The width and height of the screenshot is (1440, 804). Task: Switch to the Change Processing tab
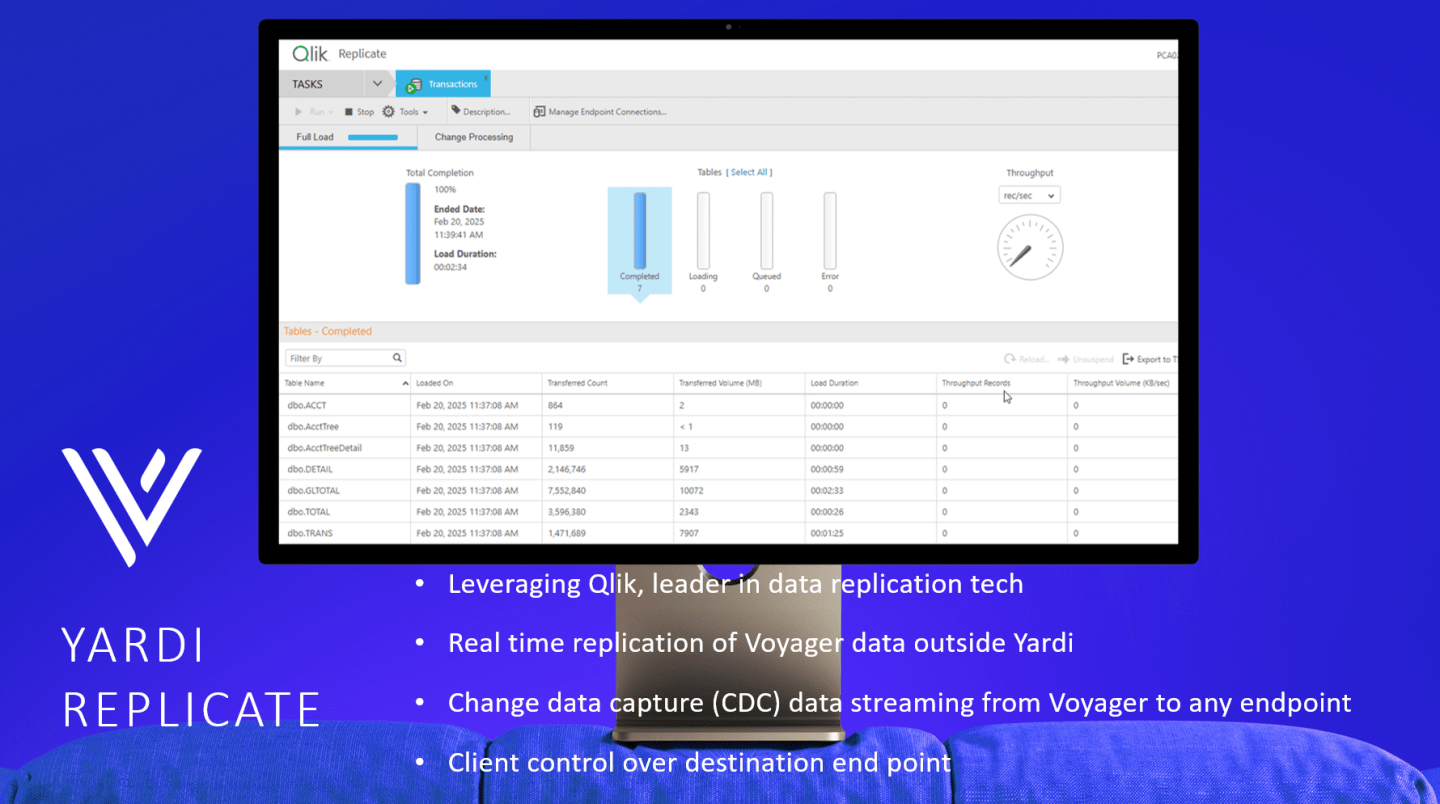pyautogui.click(x=472, y=137)
